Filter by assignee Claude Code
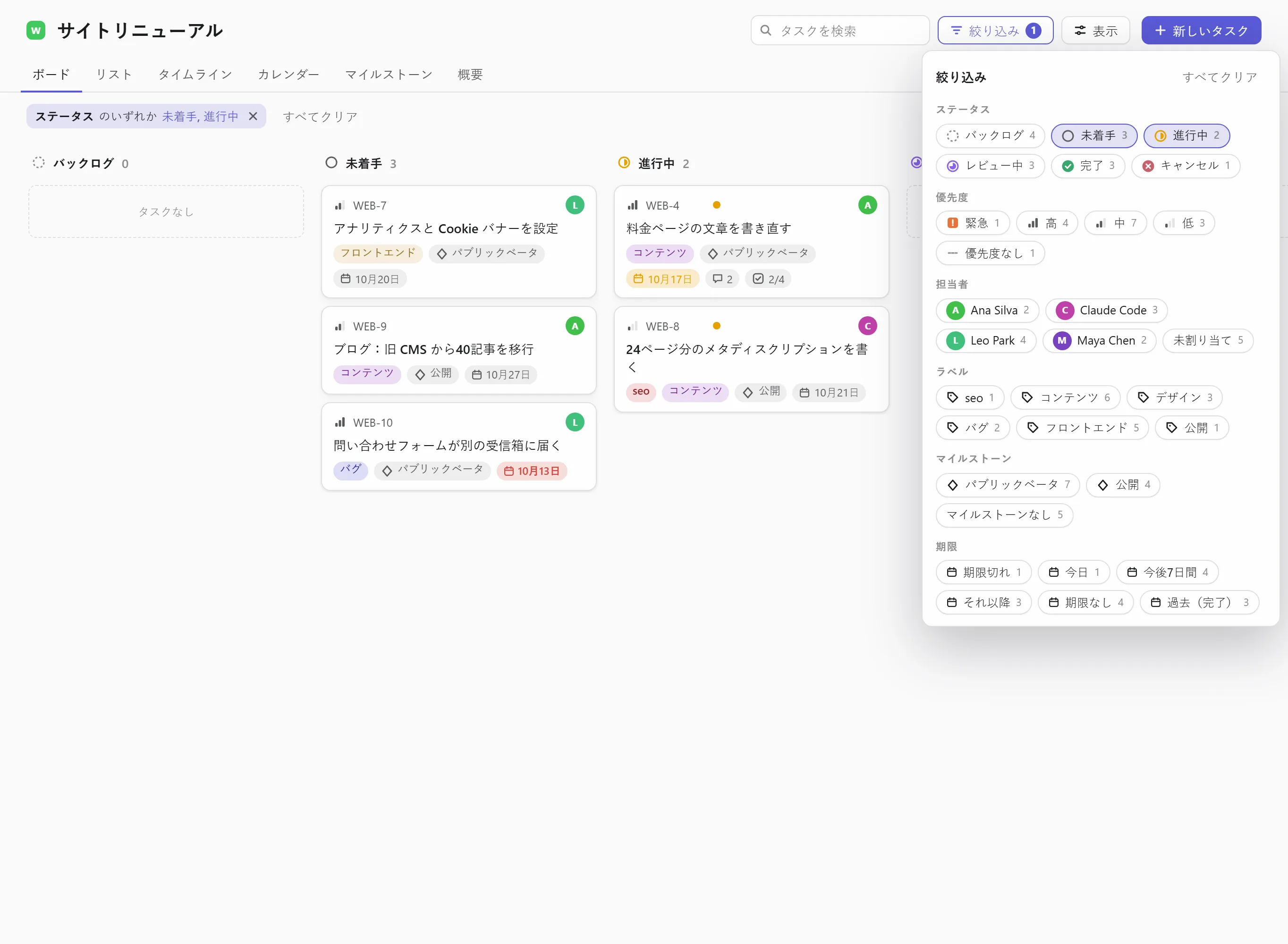The image size is (1288, 944). (x=1106, y=310)
